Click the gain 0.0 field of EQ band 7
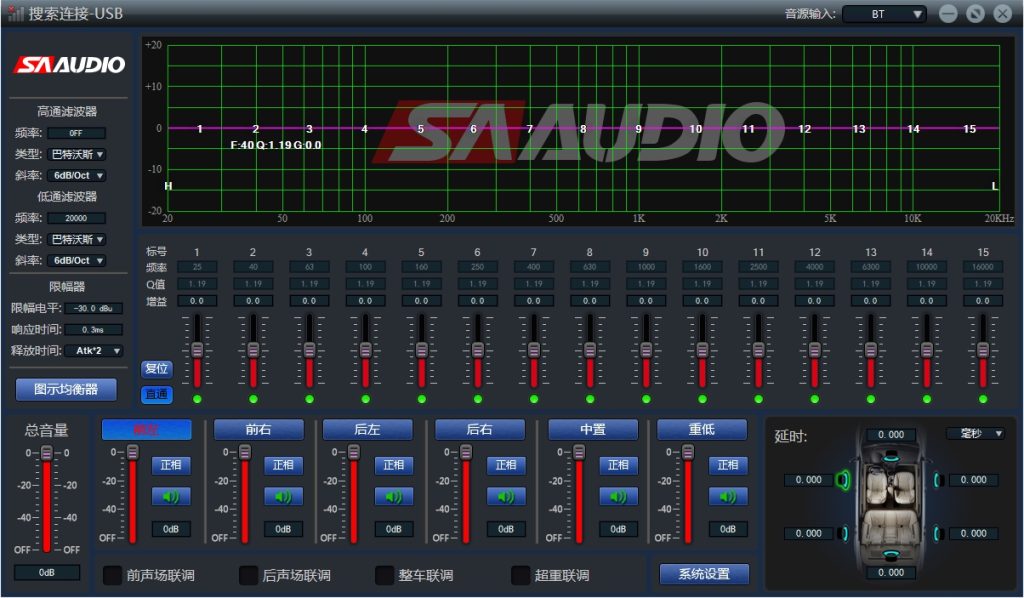 (x=534, y=301)
